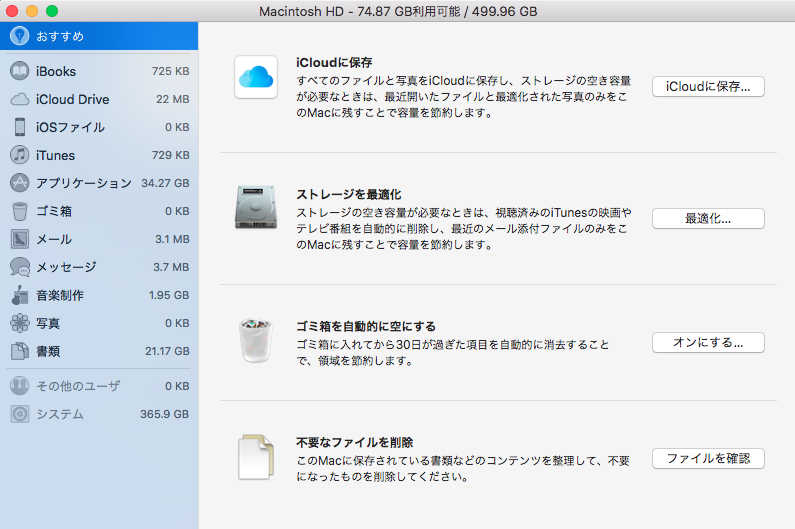Click the iCloudに保存 heading
The image size is (795, 529).
click(334, 62)
